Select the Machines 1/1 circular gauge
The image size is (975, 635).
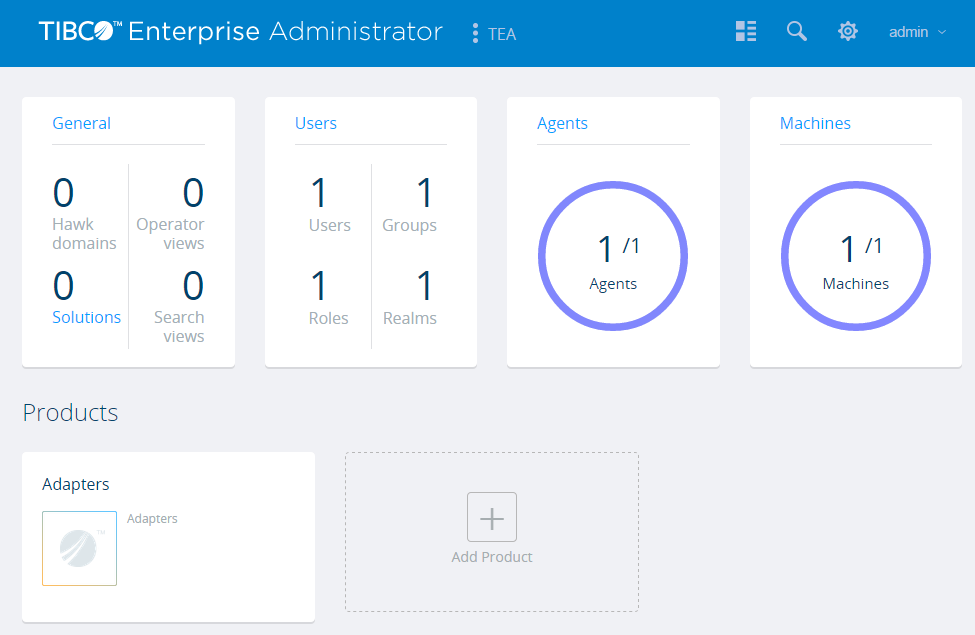coord(855,255)
